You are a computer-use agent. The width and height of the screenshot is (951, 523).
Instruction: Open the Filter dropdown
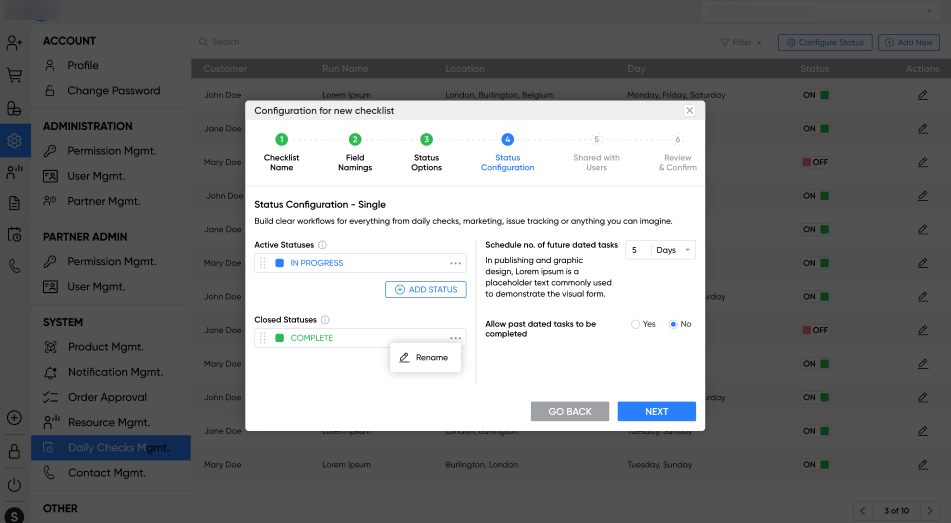(x=741, y=43)
